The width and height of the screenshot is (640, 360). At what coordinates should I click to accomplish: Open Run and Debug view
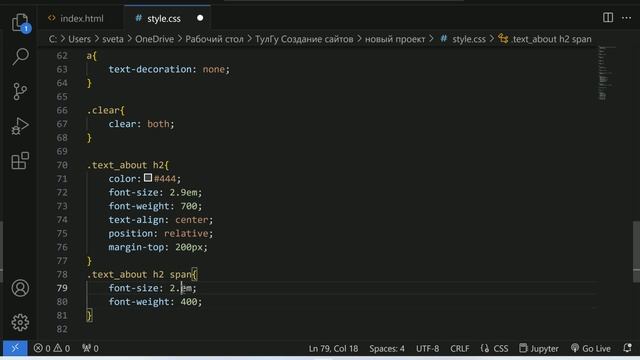pos(20,126)
